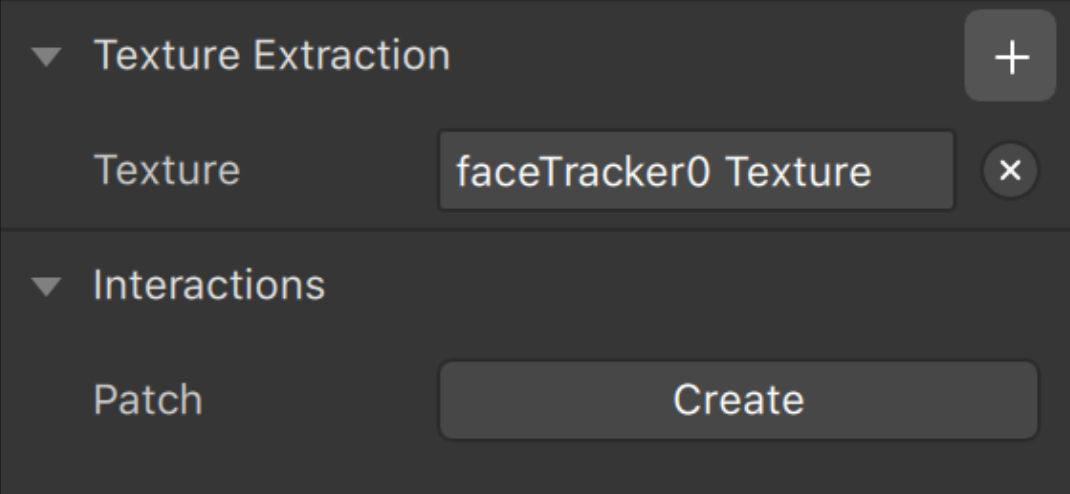Hide the Patch row via section arrow
The height and width of the screenshot is (494, 1070).
pos(46,285)
